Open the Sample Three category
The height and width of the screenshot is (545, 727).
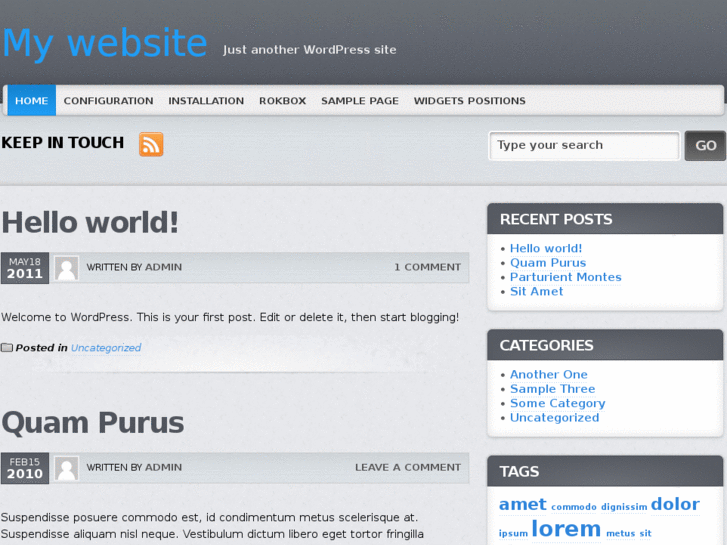click(553, 389)
